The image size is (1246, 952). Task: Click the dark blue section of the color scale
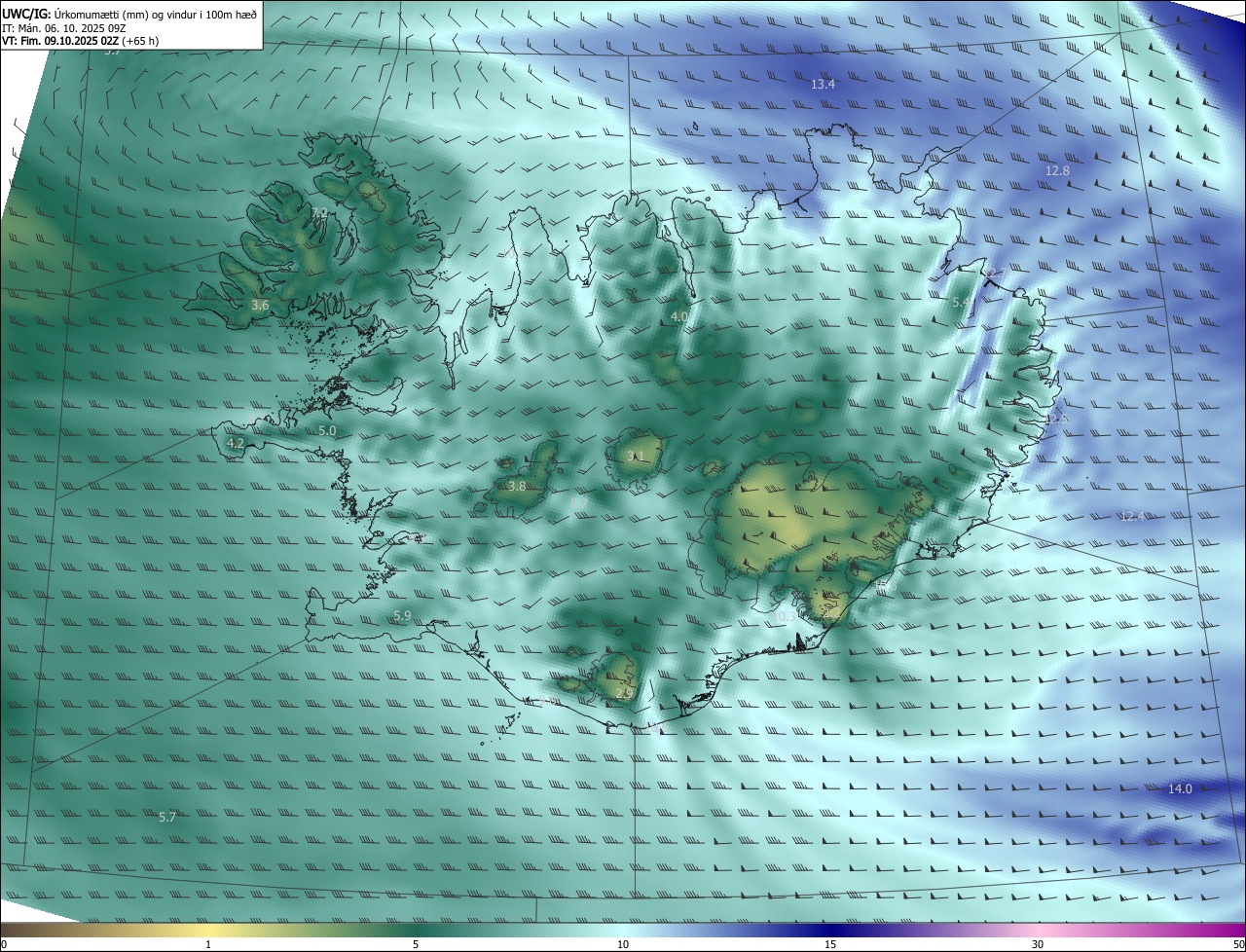(x=830, y=931)
